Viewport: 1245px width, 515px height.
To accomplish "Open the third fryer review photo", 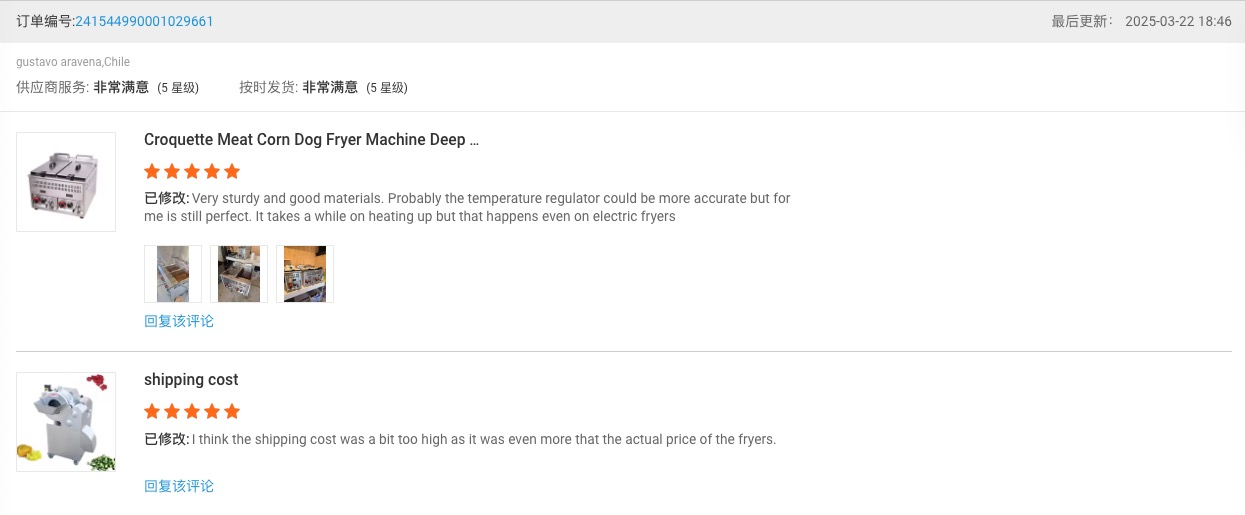I will click(305, 274).
